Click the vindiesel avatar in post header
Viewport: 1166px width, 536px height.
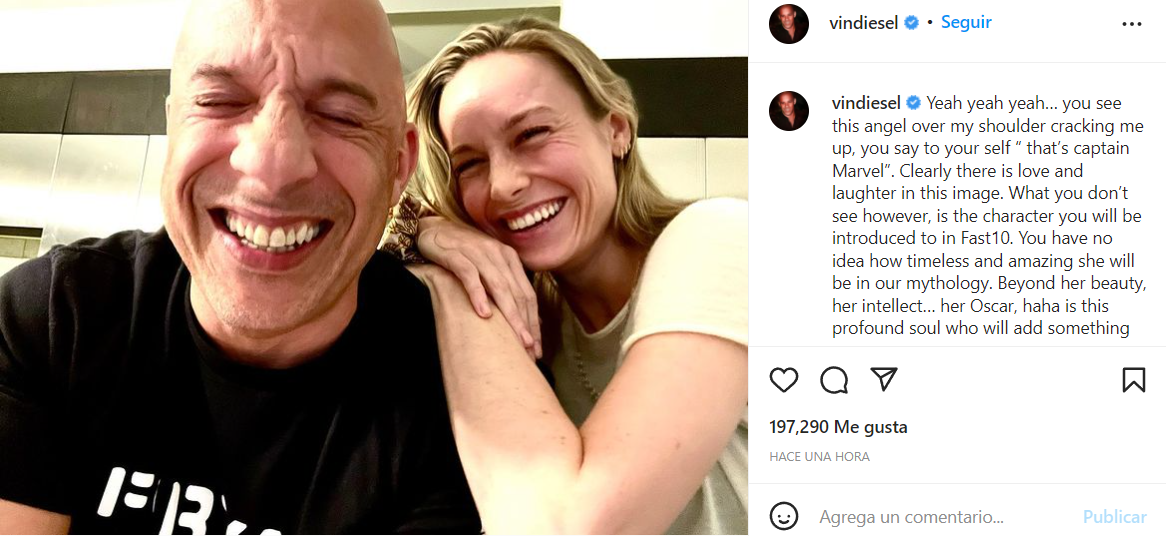[x=788, y=24]
